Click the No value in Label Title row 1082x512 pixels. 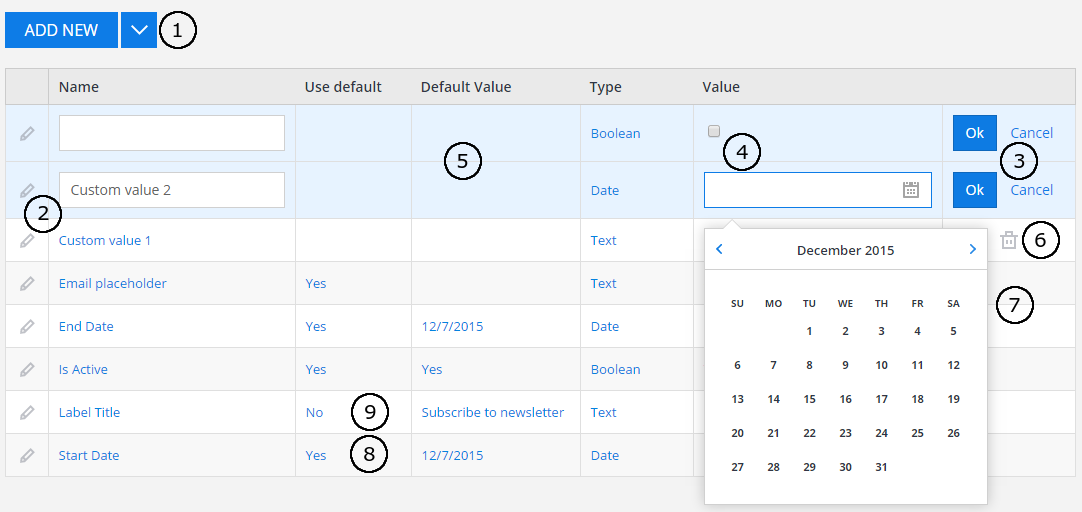click(315, 413)
